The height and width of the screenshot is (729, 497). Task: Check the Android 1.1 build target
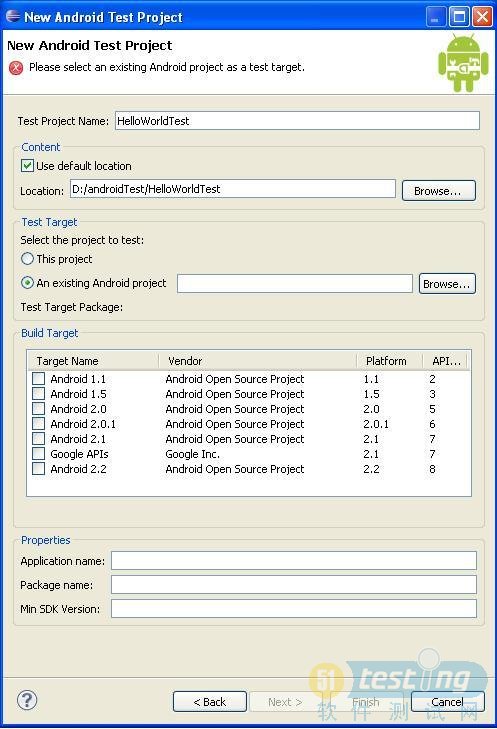[39, 378]
